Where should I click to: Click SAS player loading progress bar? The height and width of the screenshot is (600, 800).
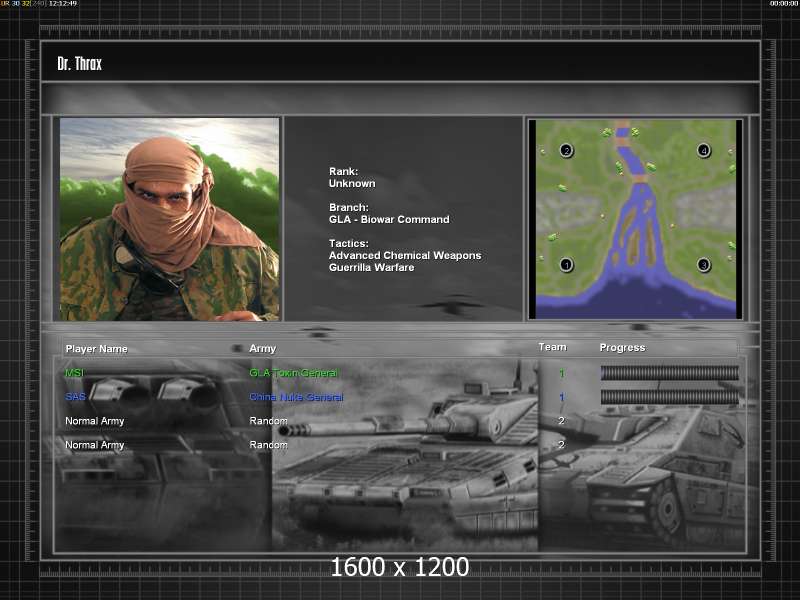(669, 397)
